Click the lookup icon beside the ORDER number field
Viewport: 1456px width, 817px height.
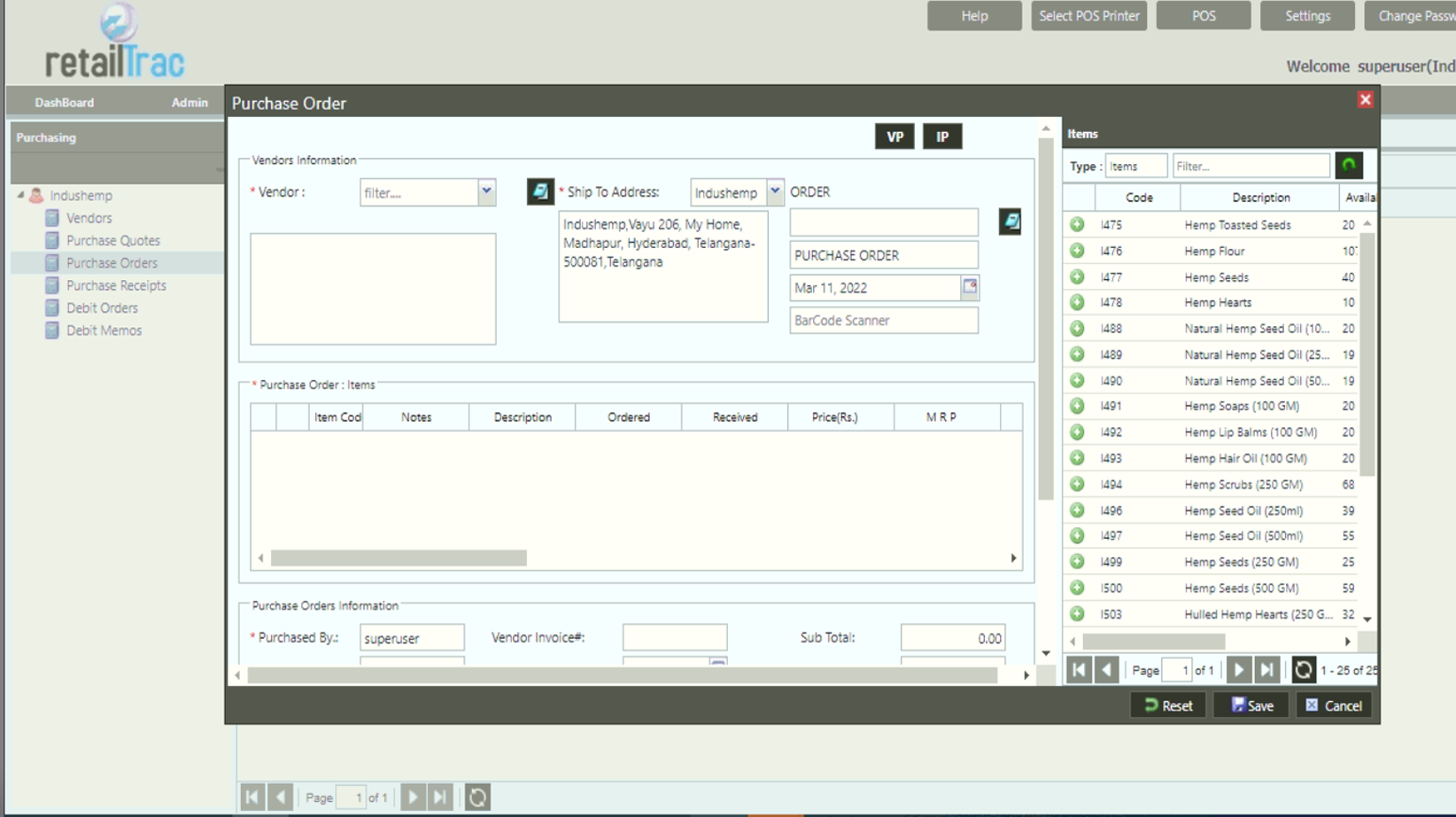[1011, 222]
